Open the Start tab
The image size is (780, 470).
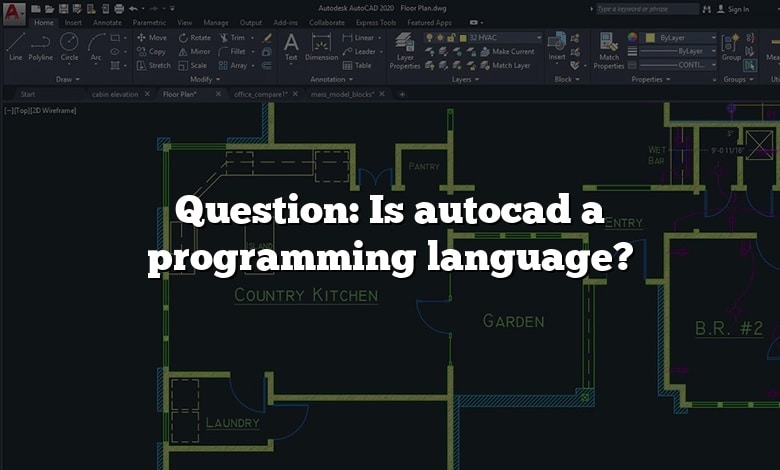point(28,94)
